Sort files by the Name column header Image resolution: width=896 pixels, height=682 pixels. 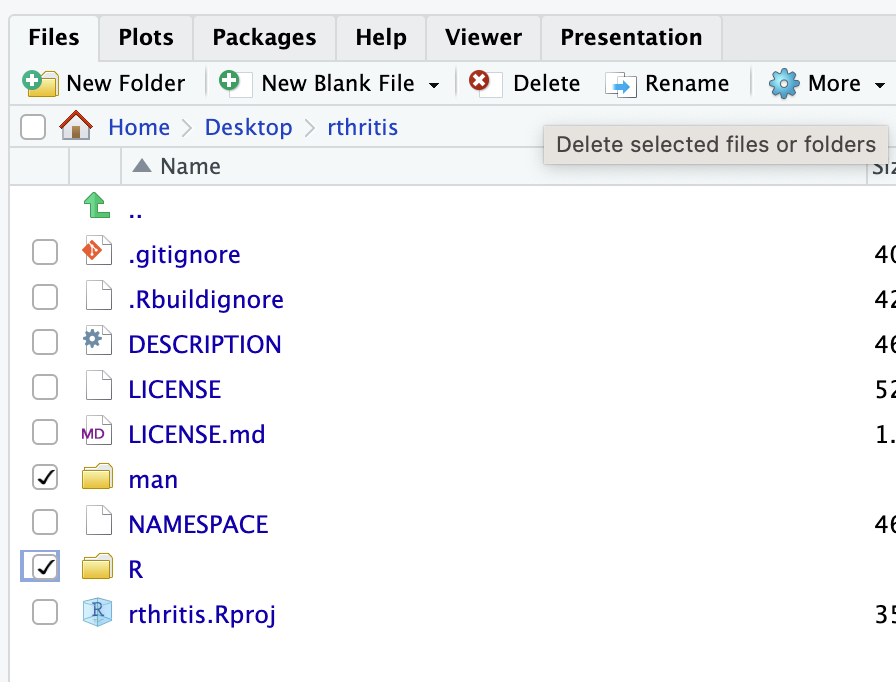point(190,166)
